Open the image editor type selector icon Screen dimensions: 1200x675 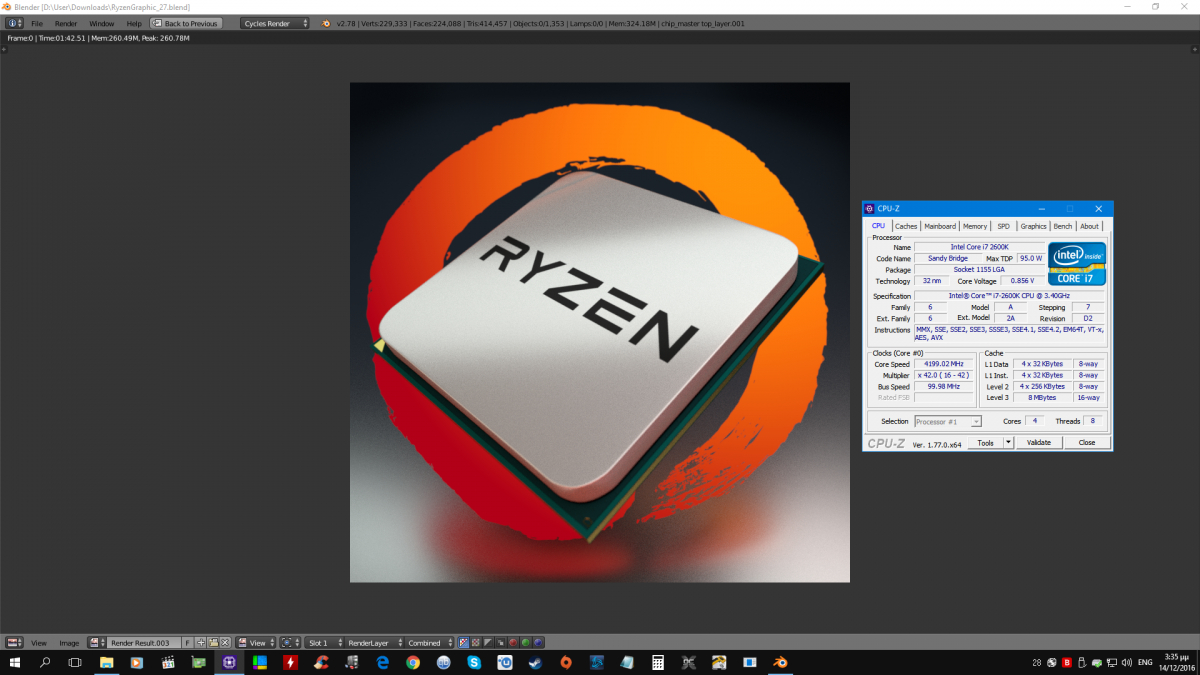(x=14, y=643)
